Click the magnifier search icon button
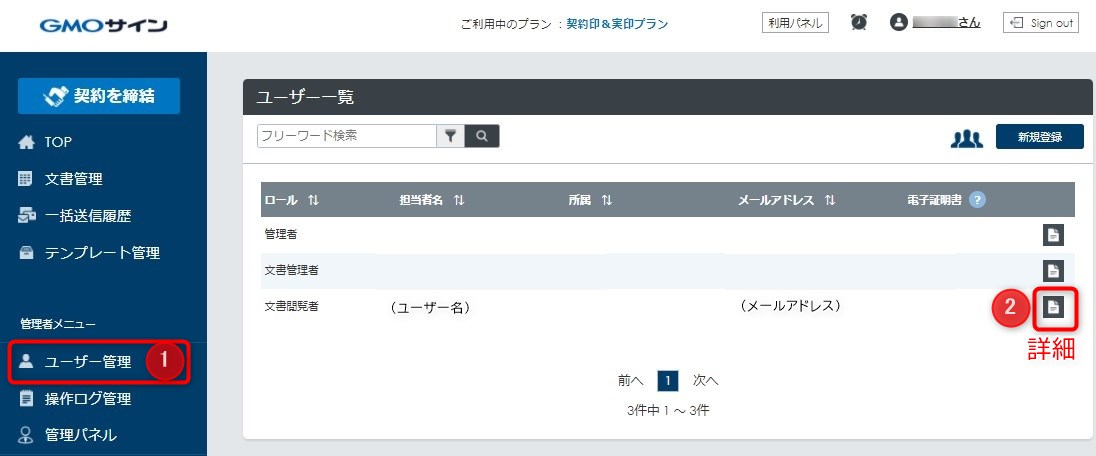The height and width of the screenshot is (456, 1096). 482,136
